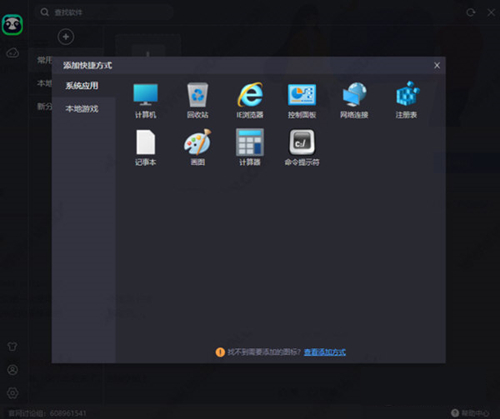The image size is (500, 419).
Task: Select the 网络连接 network connection icon
Action: click(354, 94)
